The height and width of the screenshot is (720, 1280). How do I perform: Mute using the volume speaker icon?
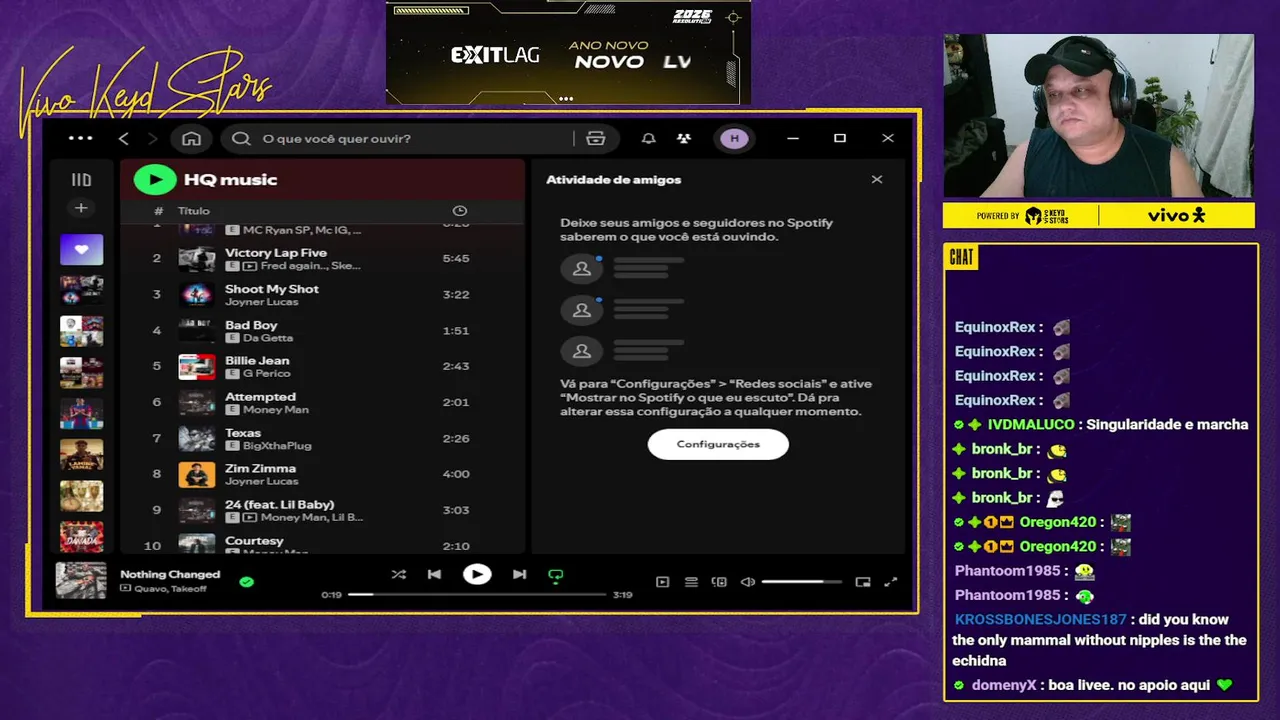click(x=747, y=582)
